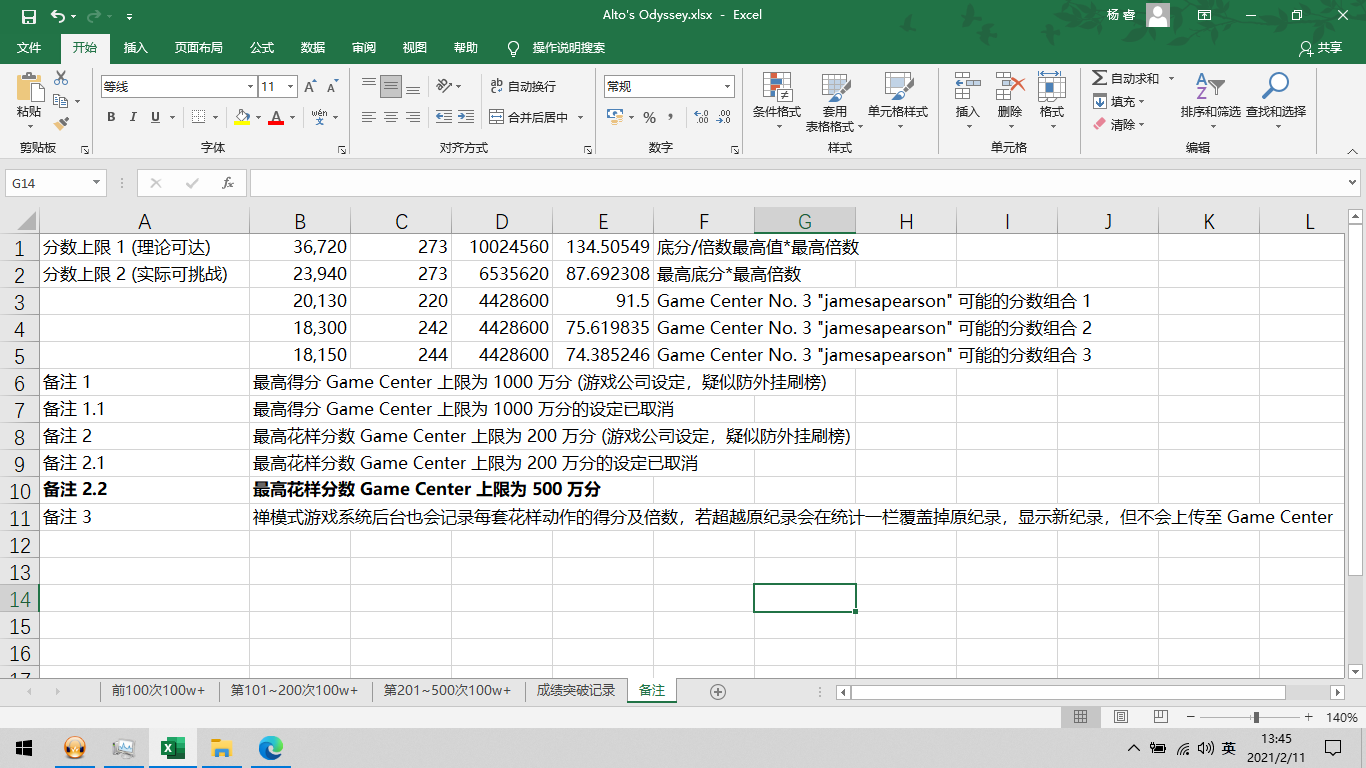Add a new sheet with plus icon
The width and height of the screenshot is (1366, 768).
[x=717, y=691]
